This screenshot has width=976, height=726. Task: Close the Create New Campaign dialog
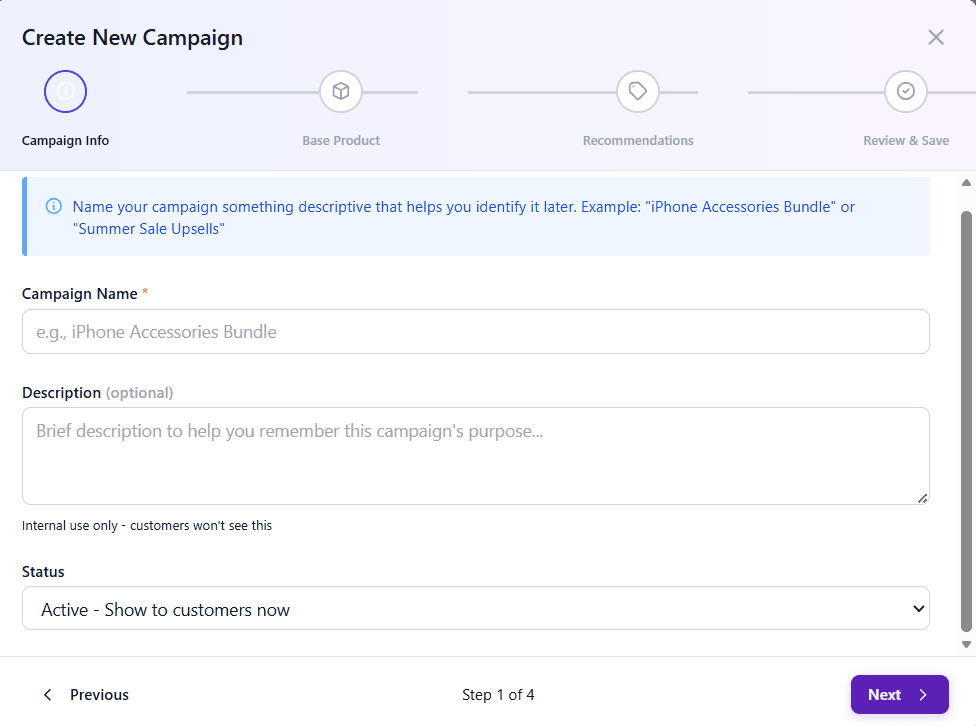936,38
